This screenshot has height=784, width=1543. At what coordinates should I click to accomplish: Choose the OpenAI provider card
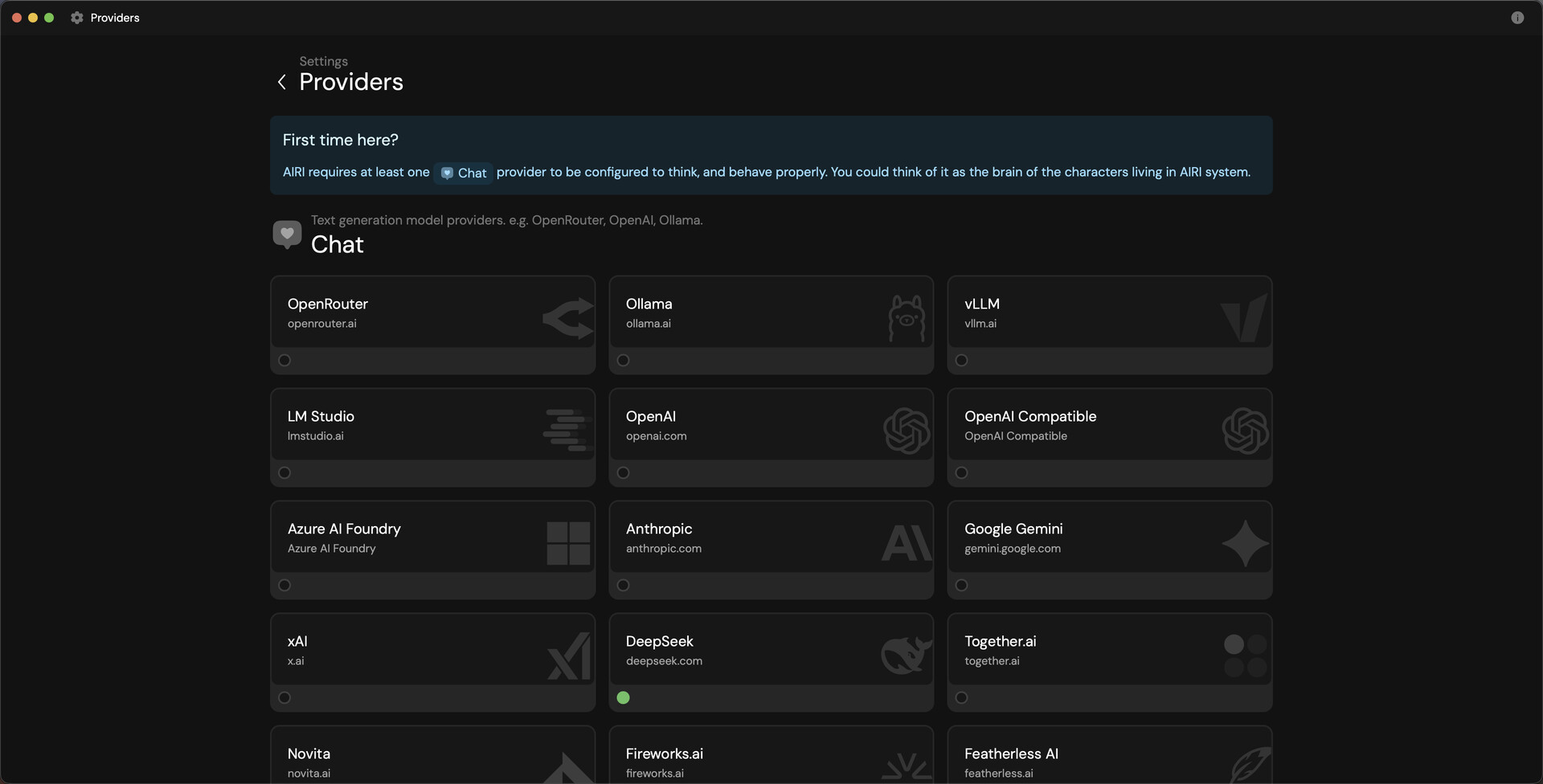[x=771, y=438]
